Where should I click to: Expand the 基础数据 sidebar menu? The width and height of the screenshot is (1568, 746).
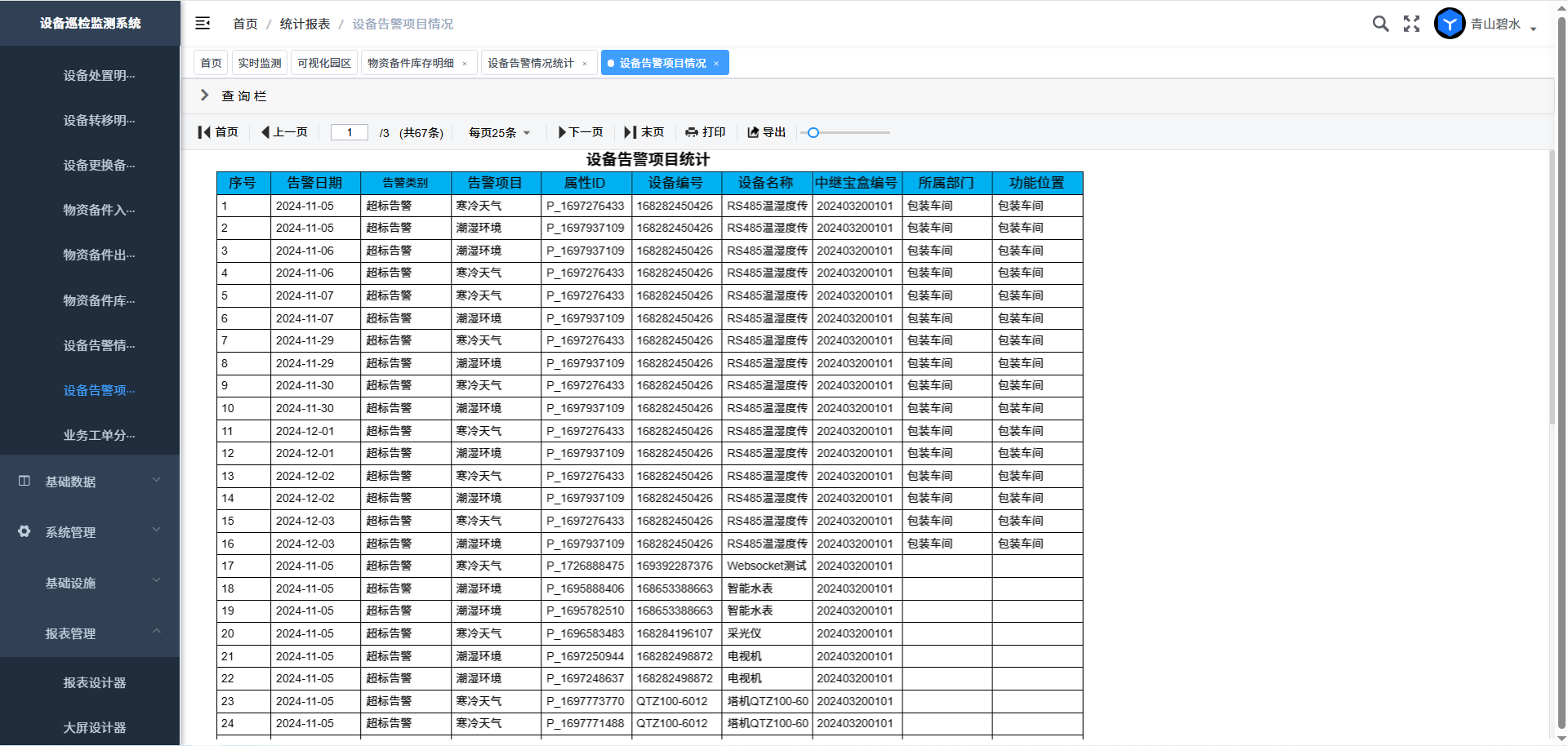pos(90,482)
